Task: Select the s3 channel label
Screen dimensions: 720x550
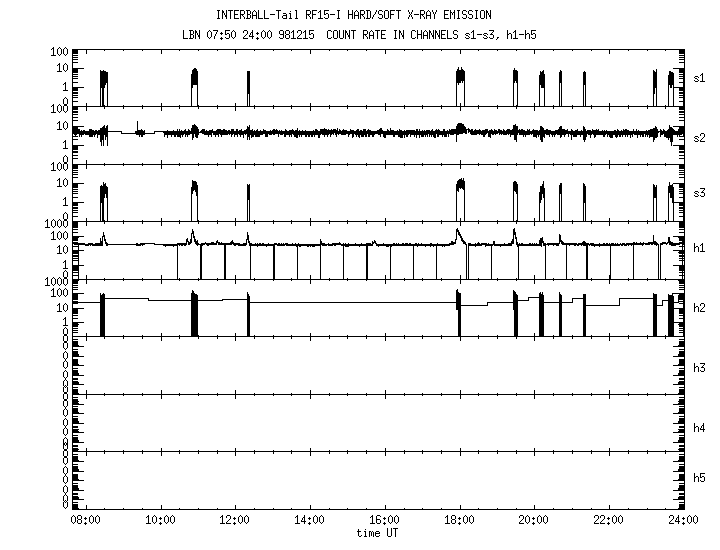Action: pyautogui.click(x=700, y=187)
